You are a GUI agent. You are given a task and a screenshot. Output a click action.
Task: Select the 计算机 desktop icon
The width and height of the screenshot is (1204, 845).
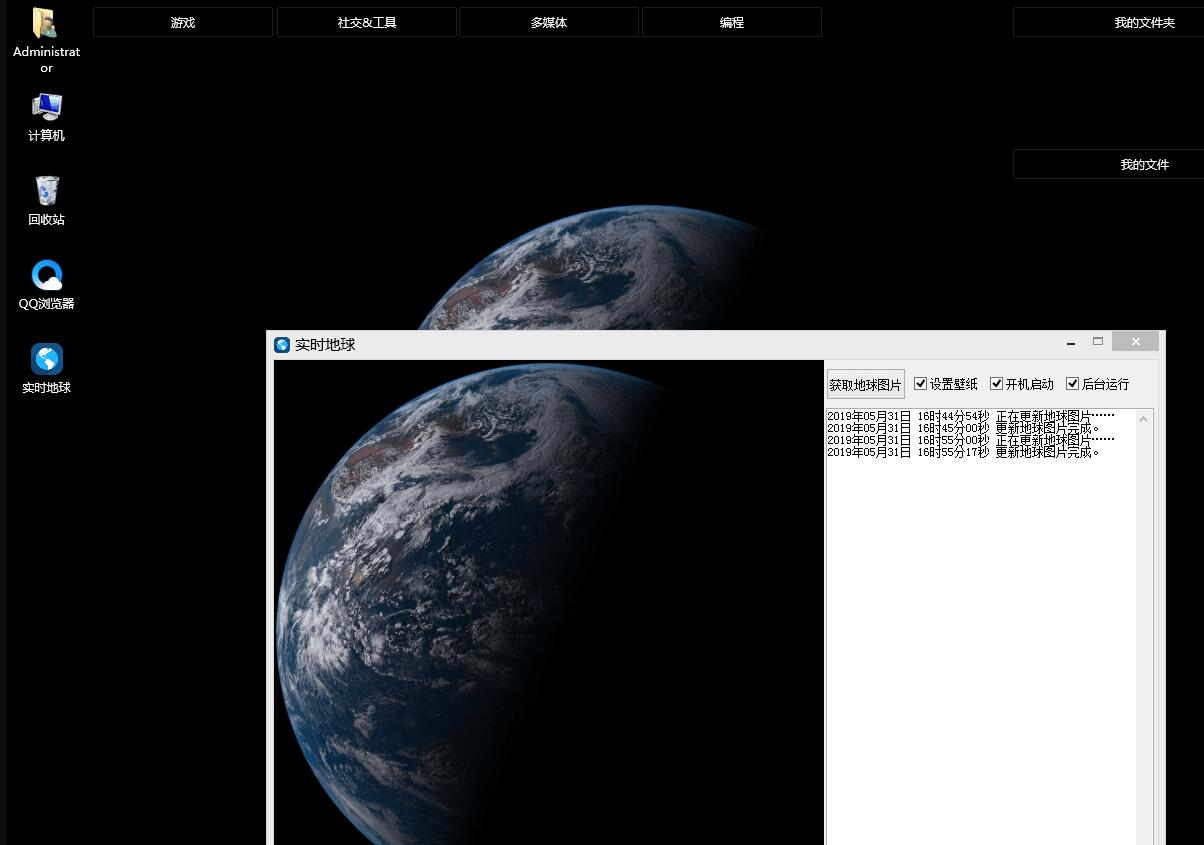tap(46, 108)
